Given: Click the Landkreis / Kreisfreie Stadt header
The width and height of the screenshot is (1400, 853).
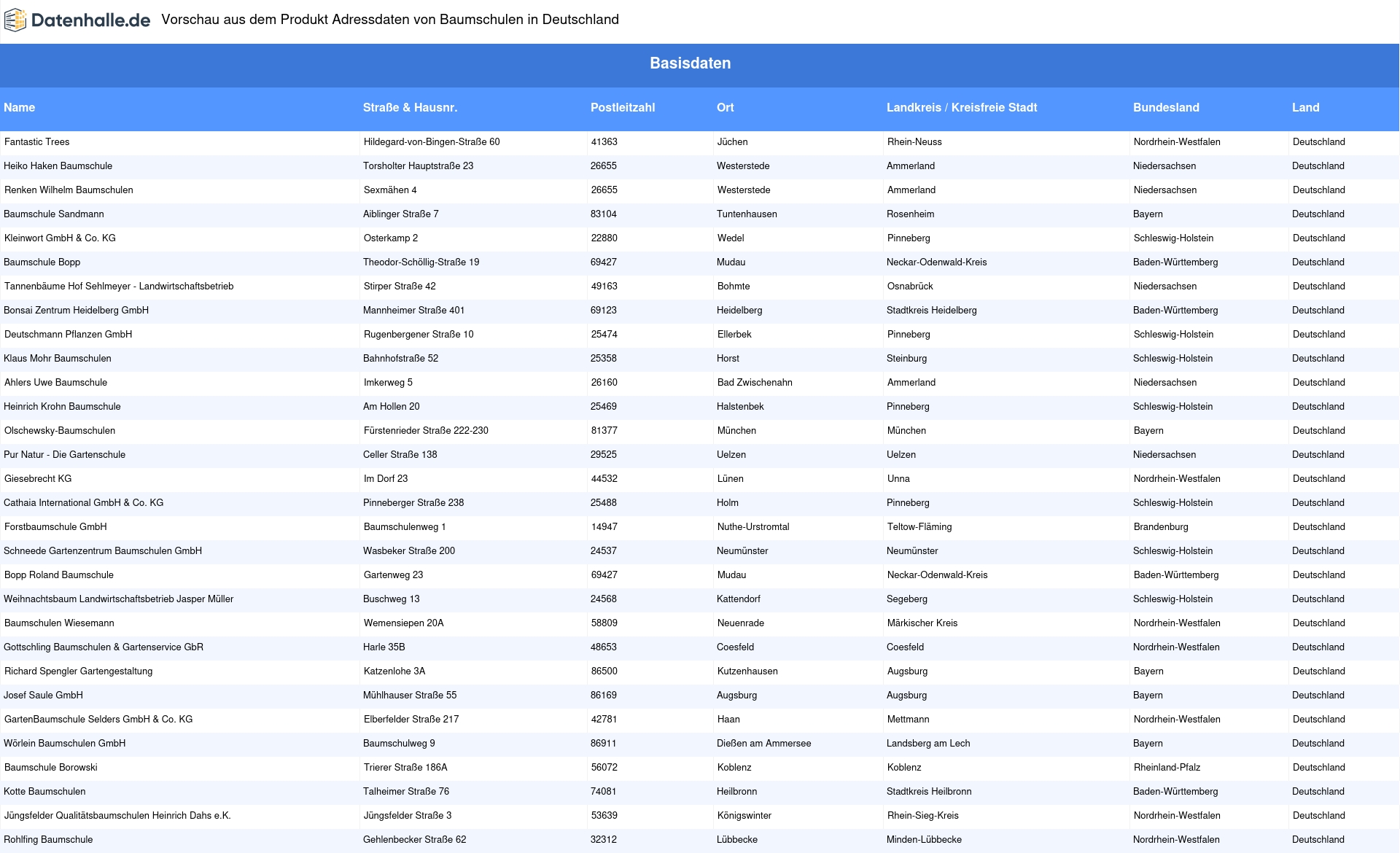Looking at the screenshot, I should coord(962,108).
